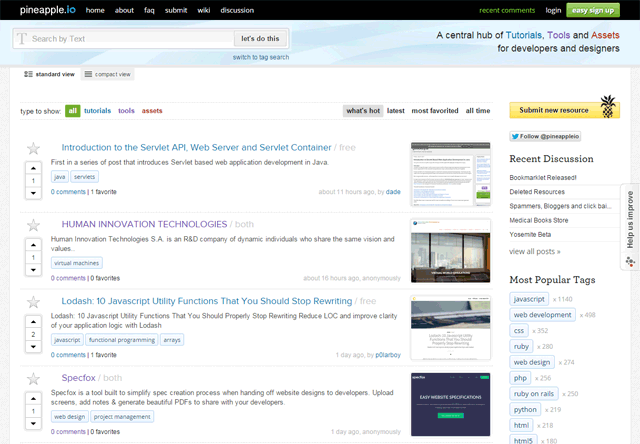
Task: Sort posts by most favorited
Action: pyautogui.click(x=435, y=111)
